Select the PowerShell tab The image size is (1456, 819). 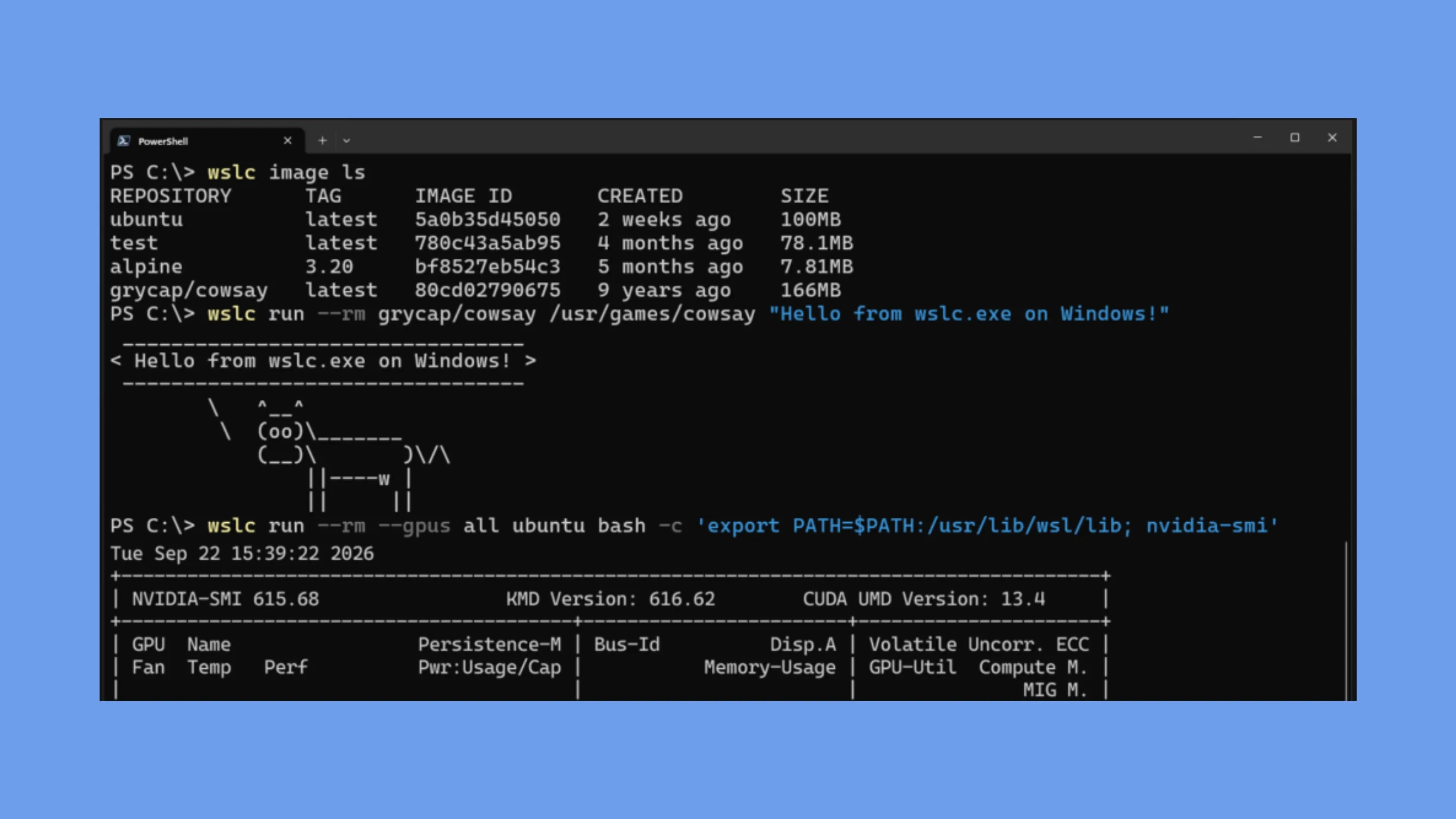[207, 141]
